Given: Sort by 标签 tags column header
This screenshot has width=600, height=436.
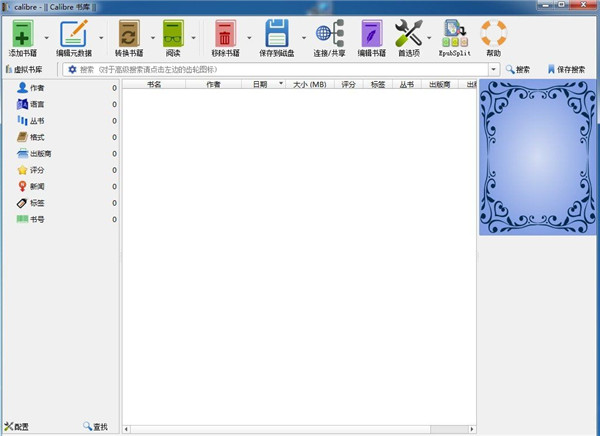Looking at the screenshot, I should tap(378, 84).
